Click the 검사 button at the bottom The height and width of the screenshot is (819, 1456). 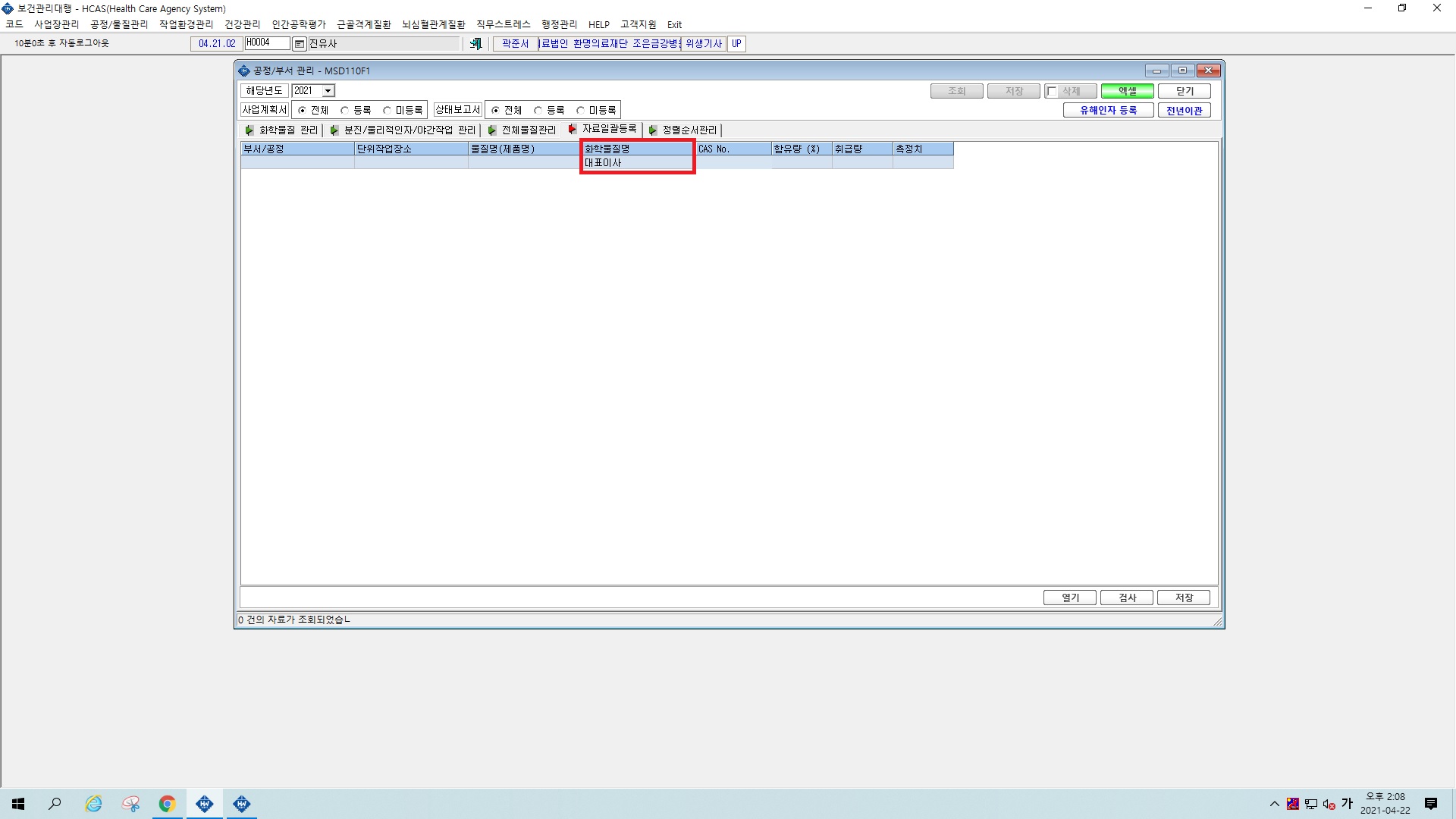[x=1128, y=598]
